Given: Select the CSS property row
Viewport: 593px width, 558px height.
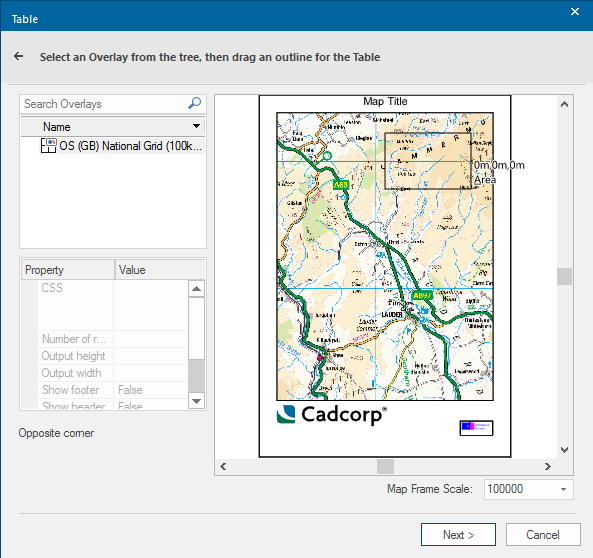Looking at the screenshot, I should (113, 305).
